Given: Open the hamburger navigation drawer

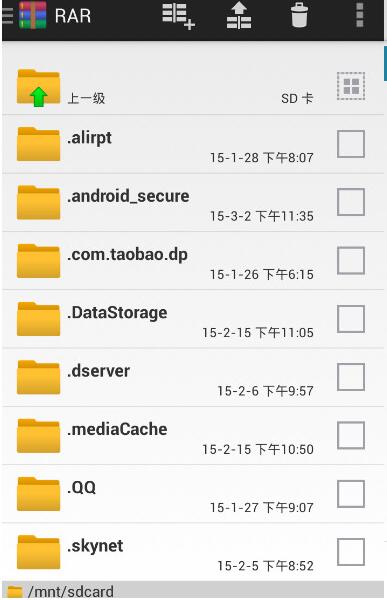Looking at the screenshot, I should (8, 15).
